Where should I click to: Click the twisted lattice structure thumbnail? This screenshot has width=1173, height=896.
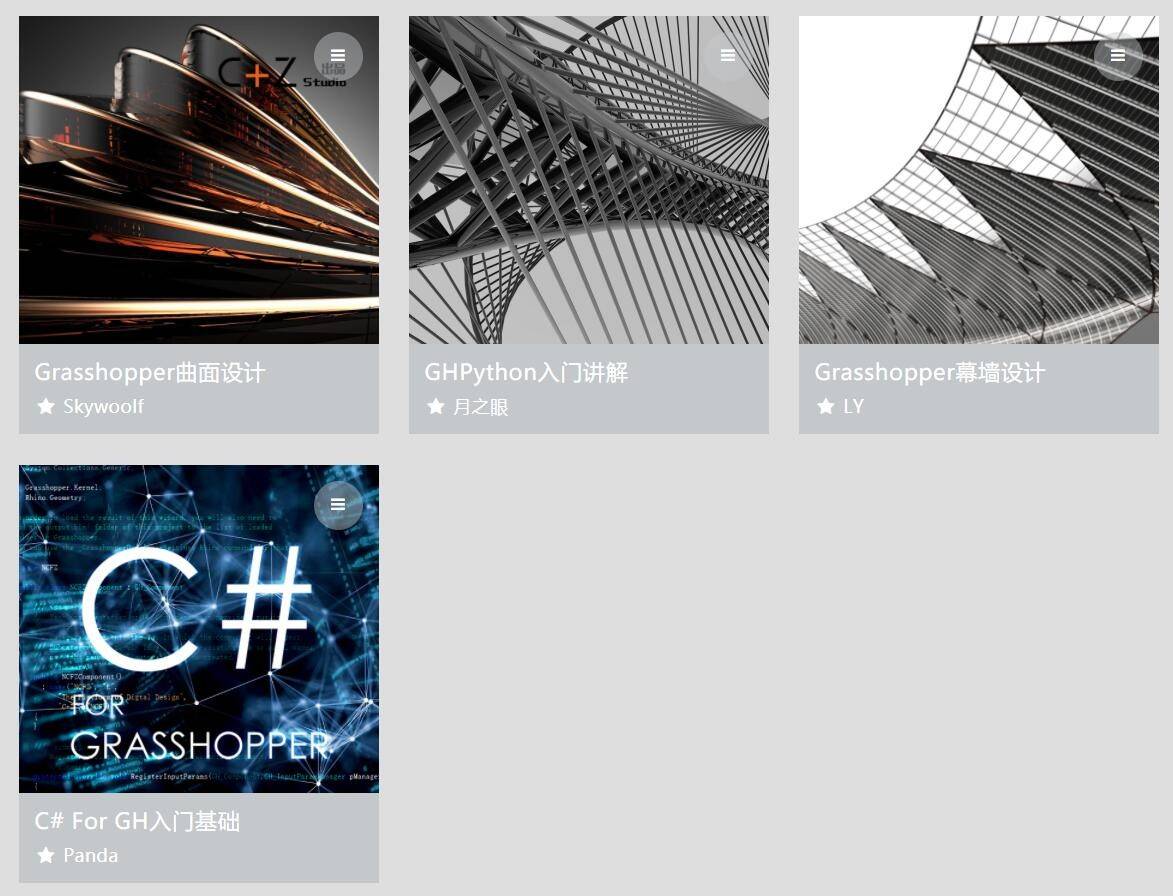point(589,180)
